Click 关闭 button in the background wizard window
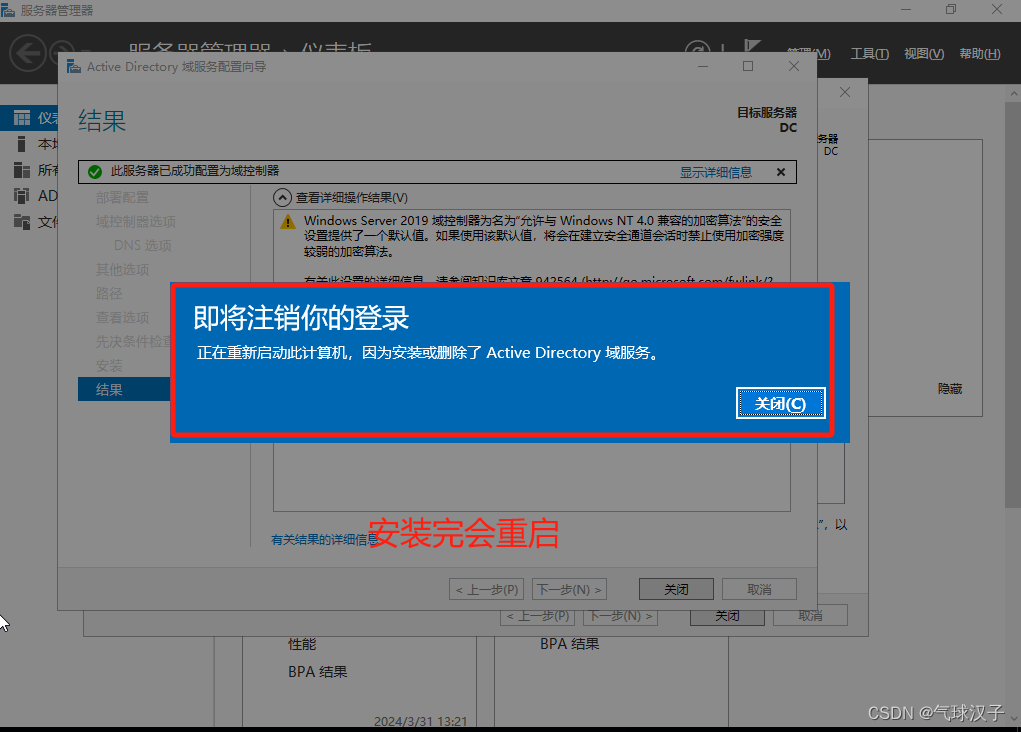The width and height of the screenshot is (1021, 732). (x=727, y=618)
